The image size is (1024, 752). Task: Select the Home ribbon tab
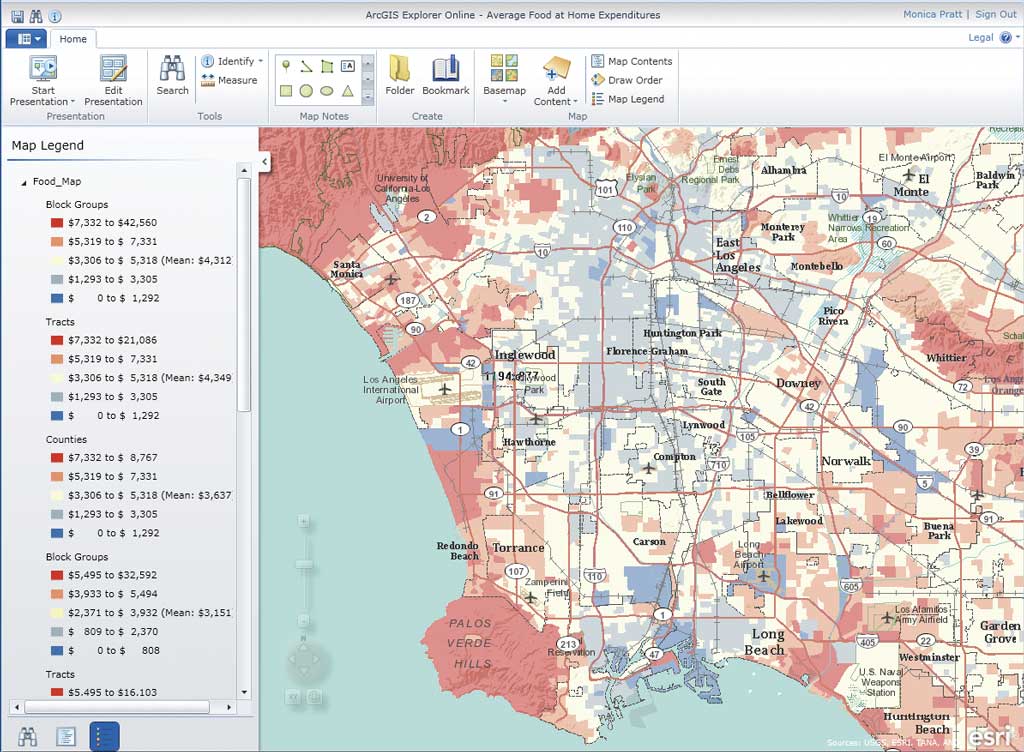pos(73,39)
